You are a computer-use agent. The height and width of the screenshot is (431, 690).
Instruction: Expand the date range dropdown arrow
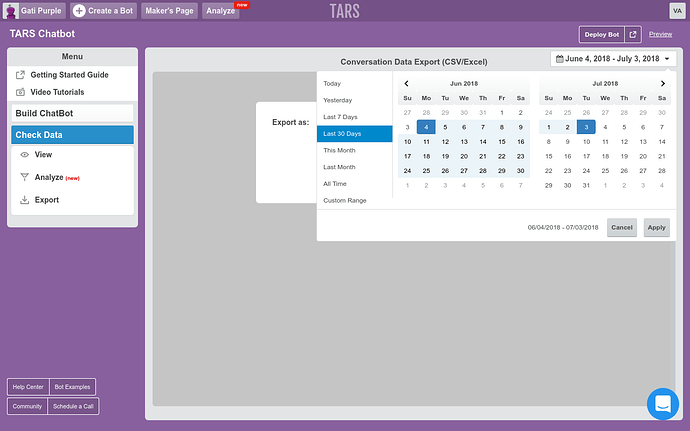667,59
